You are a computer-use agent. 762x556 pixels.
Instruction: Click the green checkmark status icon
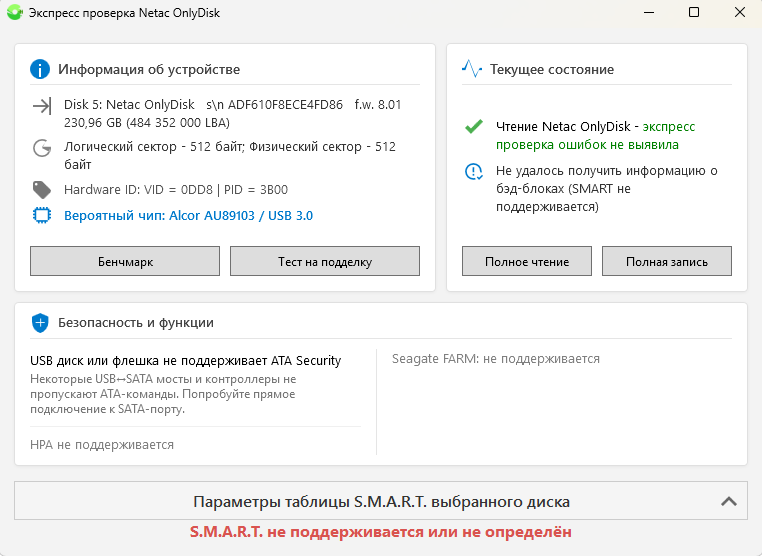tap(473, 128)
